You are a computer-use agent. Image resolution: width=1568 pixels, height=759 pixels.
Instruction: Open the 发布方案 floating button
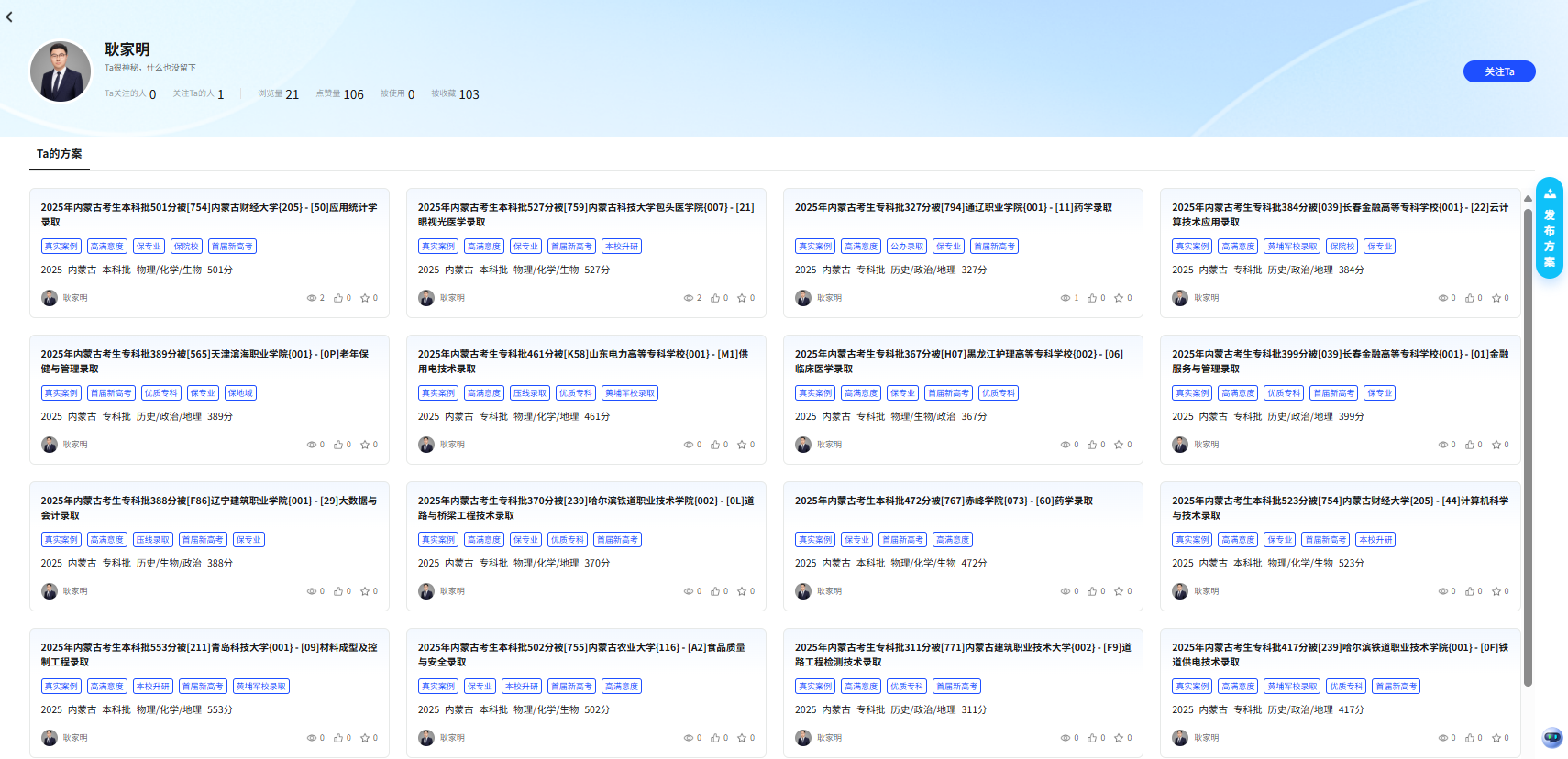coord(1550,227)
